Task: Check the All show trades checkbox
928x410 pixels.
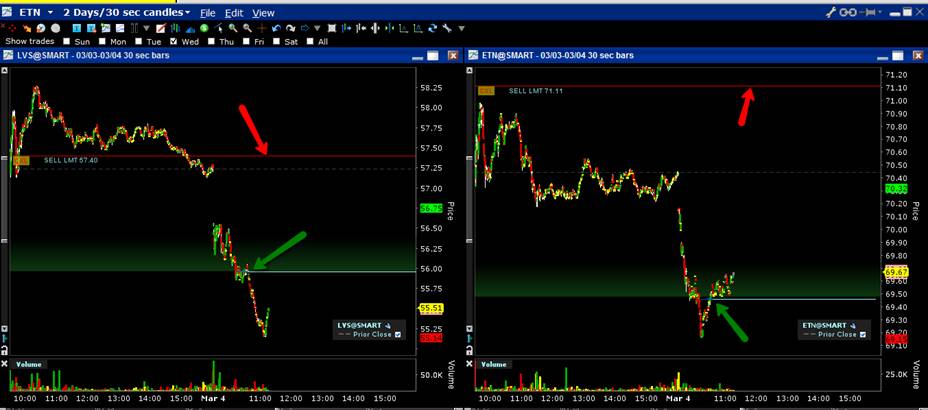Action: tap(309, 42)
